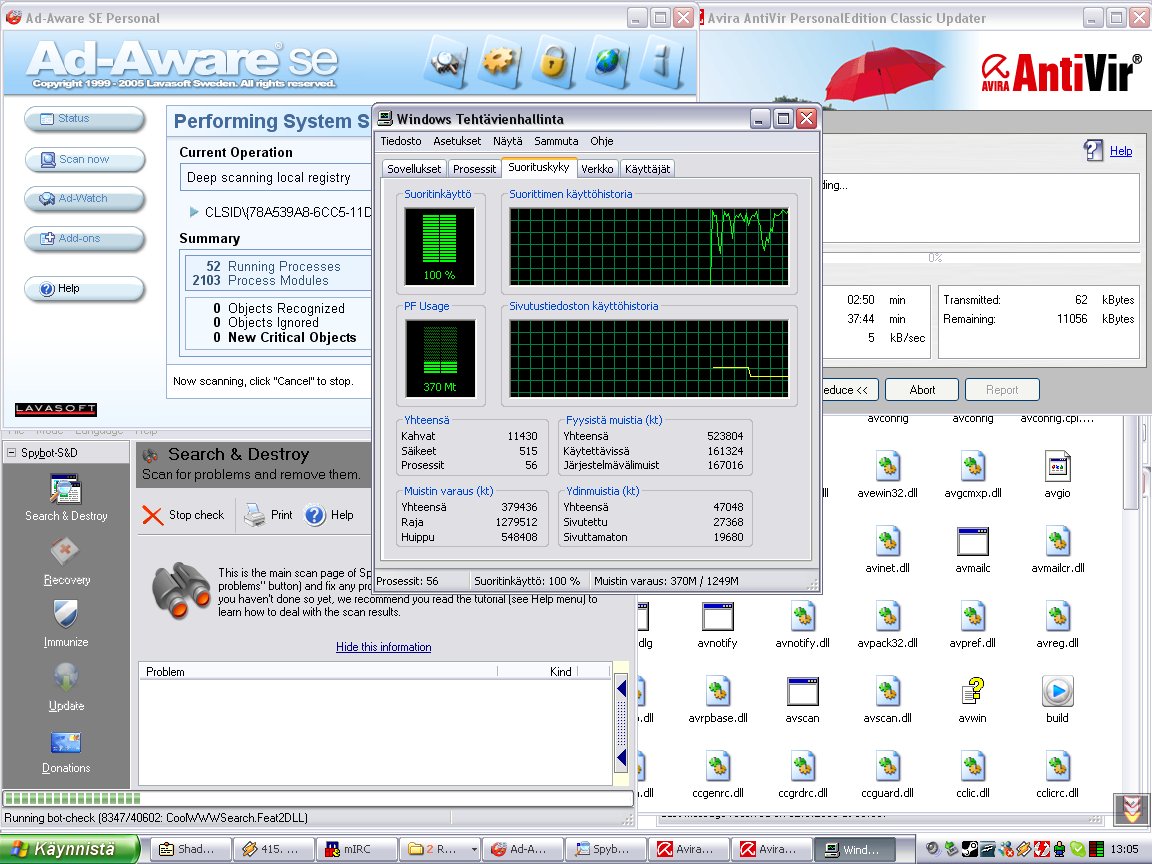Click the taskbar clock showing 13:05
This screenshot has height=864, width=1152.
[x=1125, y=849]
